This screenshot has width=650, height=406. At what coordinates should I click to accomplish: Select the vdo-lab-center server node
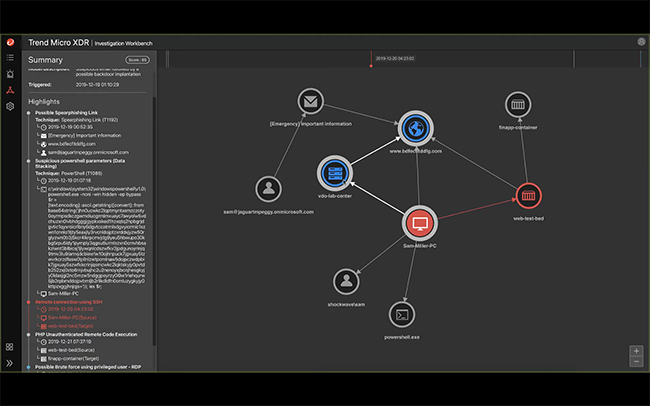pyautogui.click(x=335, y=173)
